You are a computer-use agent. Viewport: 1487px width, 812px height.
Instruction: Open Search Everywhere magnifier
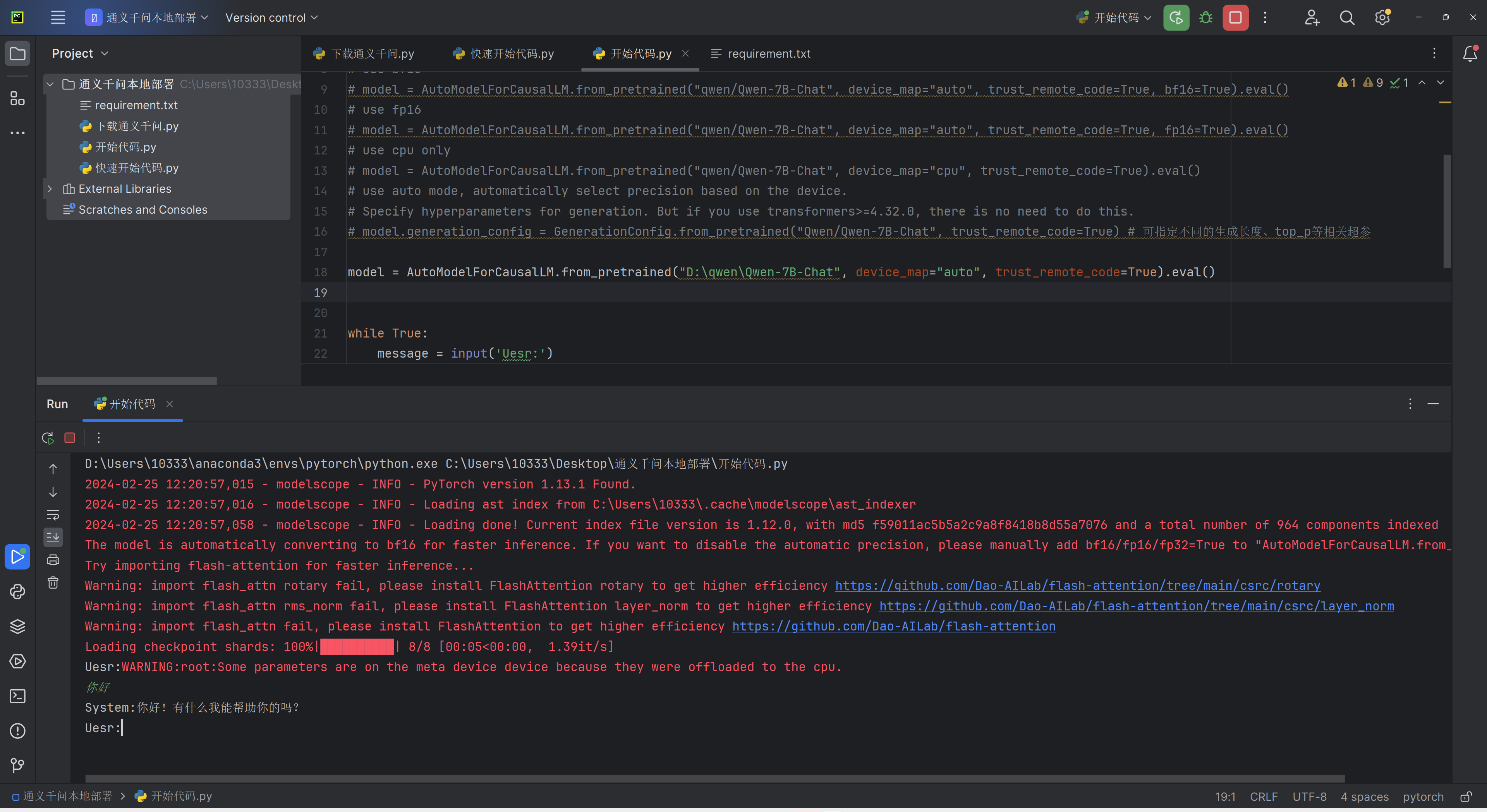[x=1347, y=17]
